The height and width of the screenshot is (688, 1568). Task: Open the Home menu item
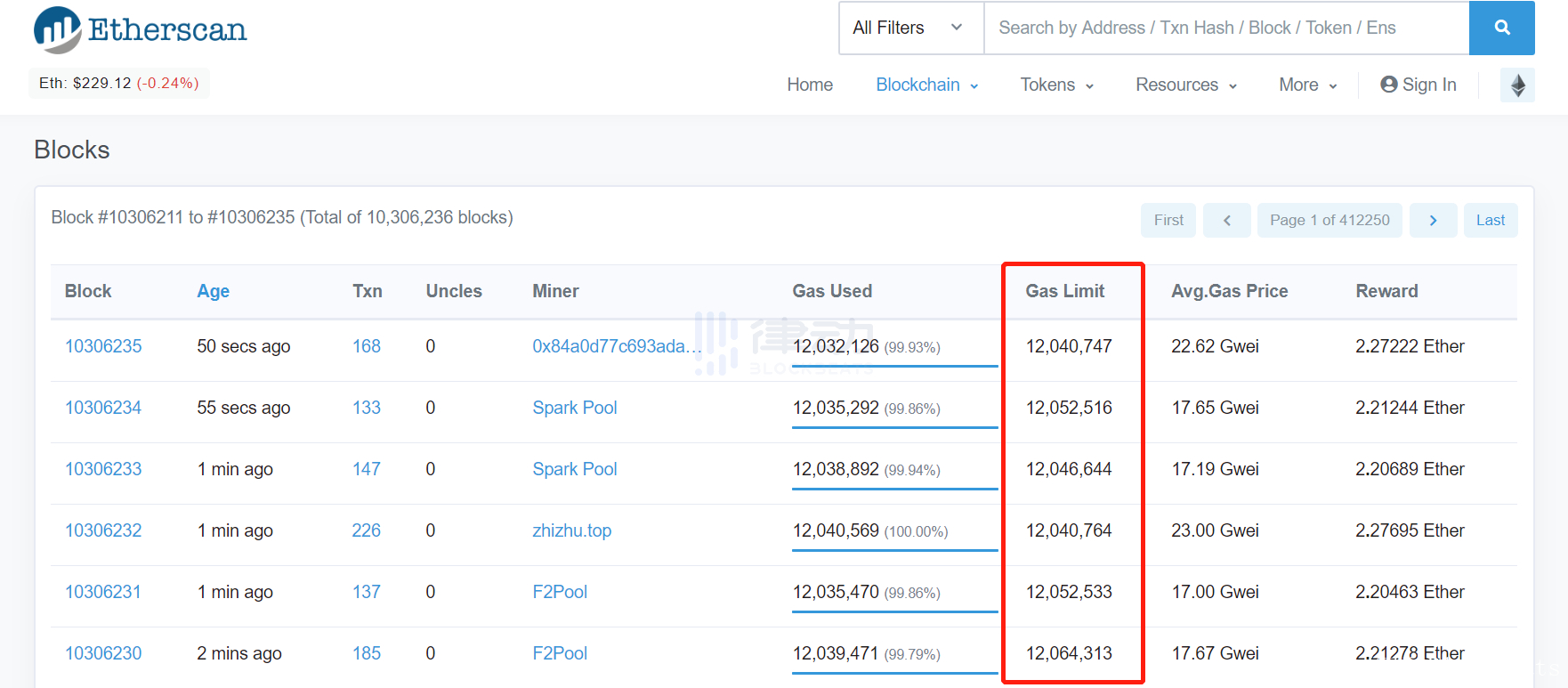[810, 85]
